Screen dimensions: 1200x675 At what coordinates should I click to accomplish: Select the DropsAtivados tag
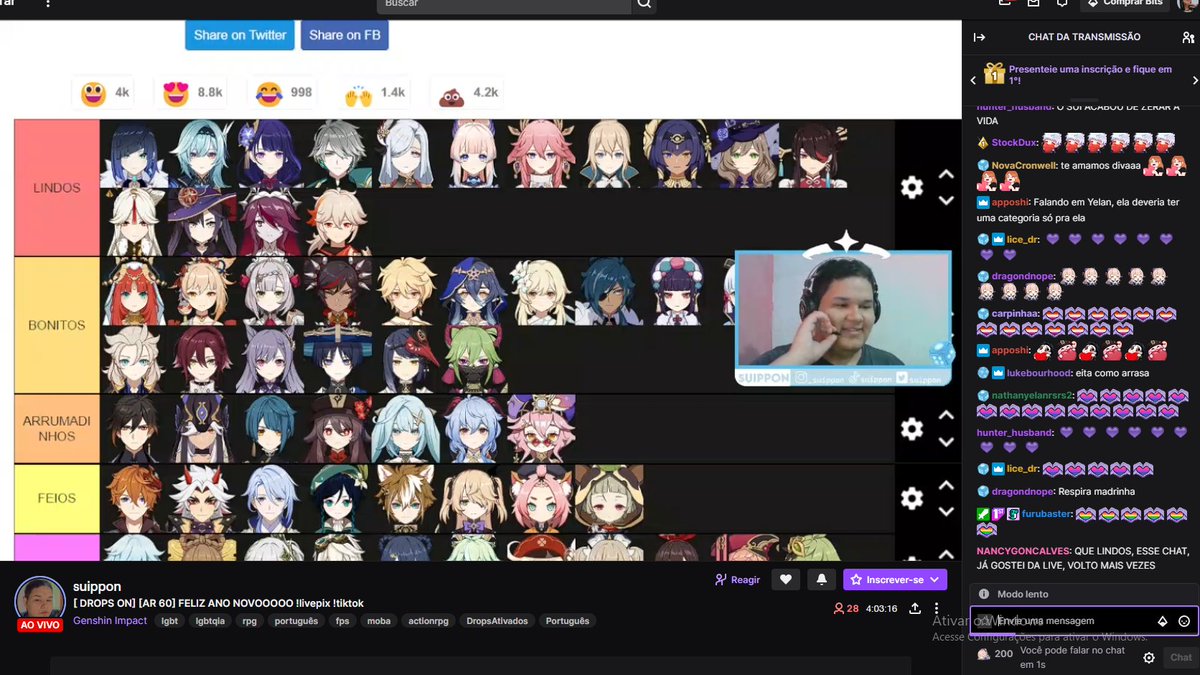(498, 621)
